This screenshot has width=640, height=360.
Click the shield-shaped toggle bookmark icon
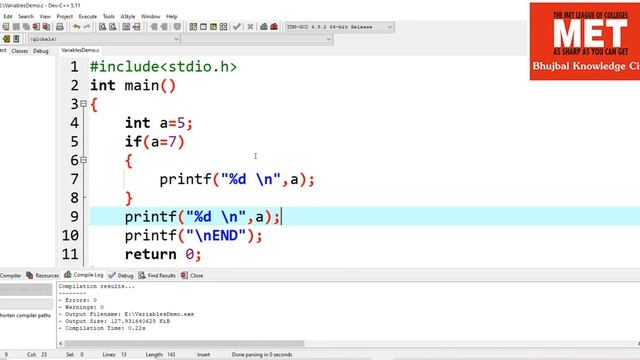177,27
